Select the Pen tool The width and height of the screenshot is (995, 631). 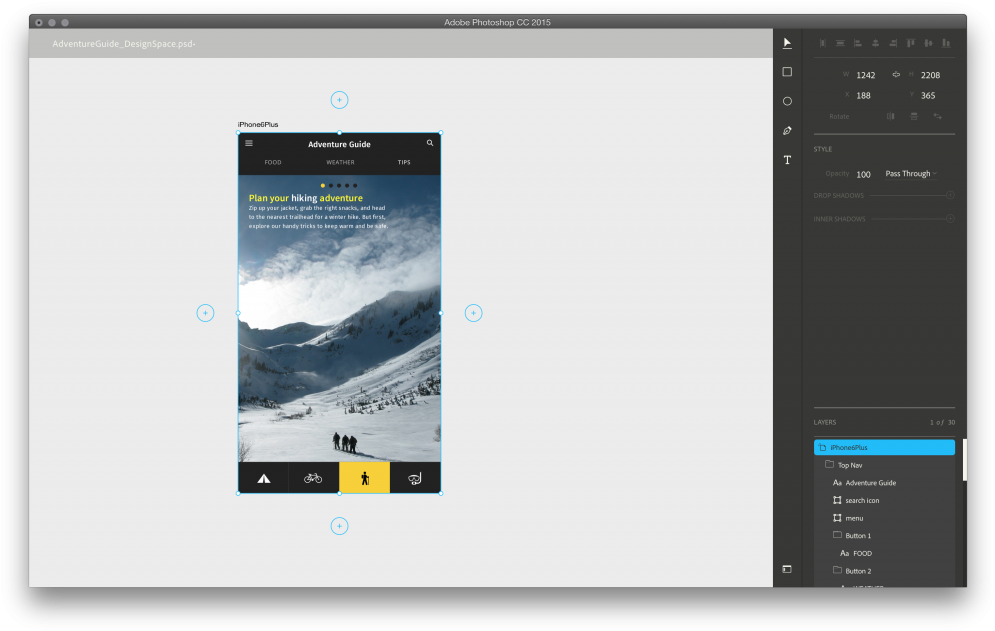(787, 130)
